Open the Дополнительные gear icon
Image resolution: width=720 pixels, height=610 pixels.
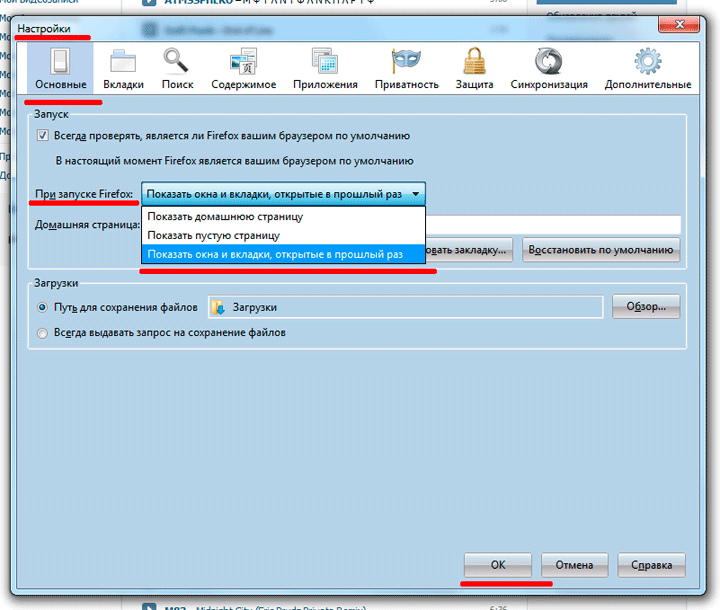pyautogui.click(x=648, y=61)
